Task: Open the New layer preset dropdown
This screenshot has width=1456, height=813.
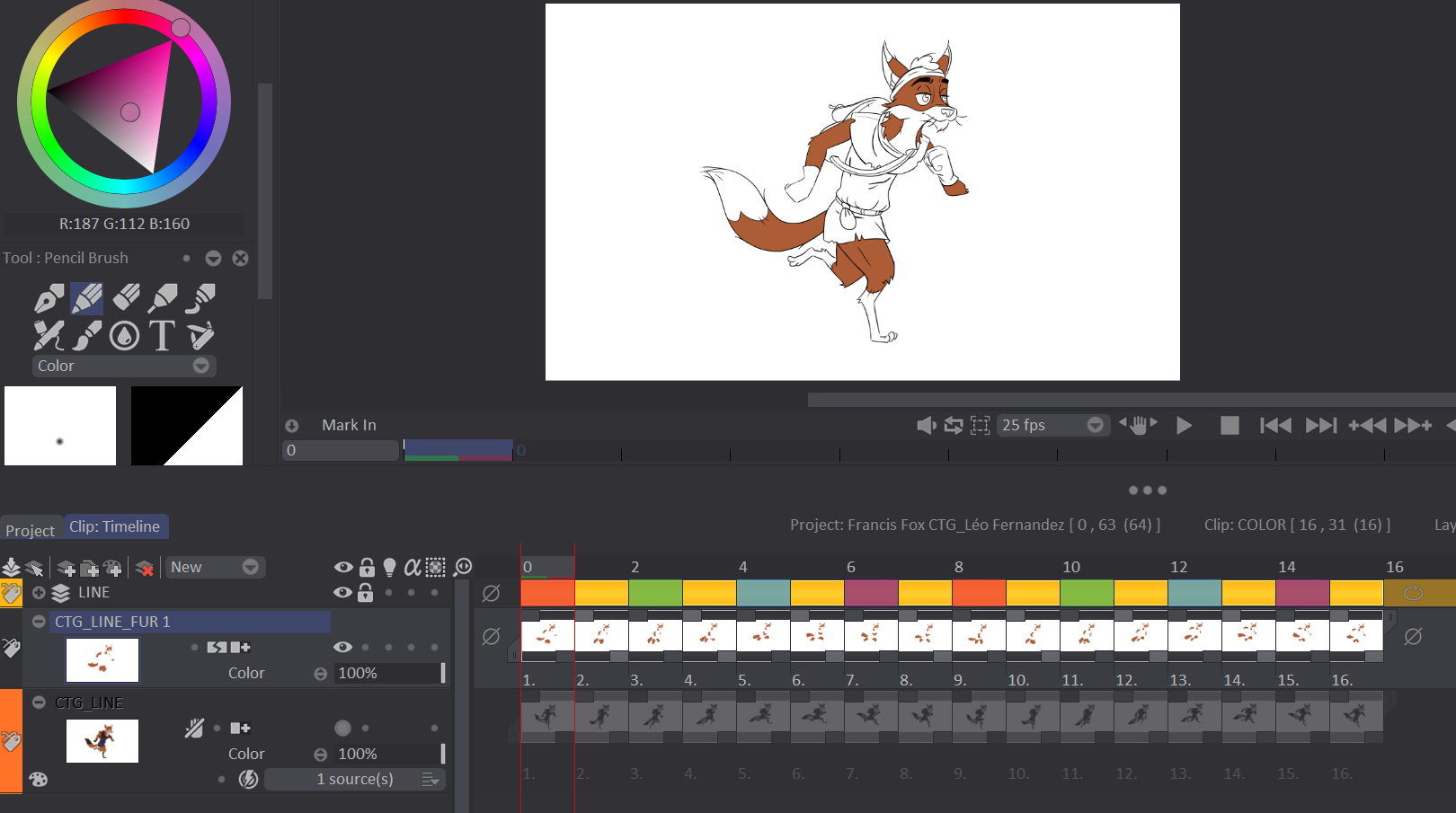Action: pyautogui.click(x=250, y=567)
